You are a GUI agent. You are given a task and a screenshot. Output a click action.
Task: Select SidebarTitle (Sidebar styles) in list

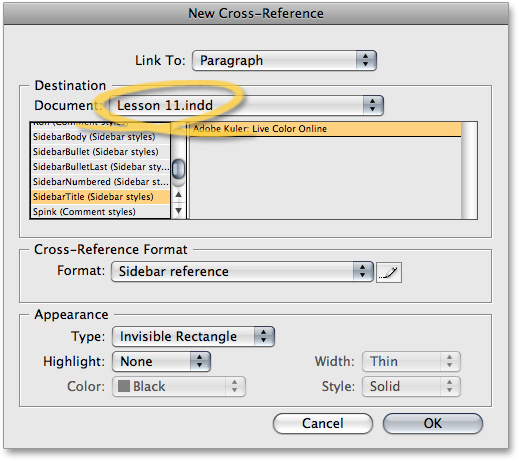(x=100, y=197)
